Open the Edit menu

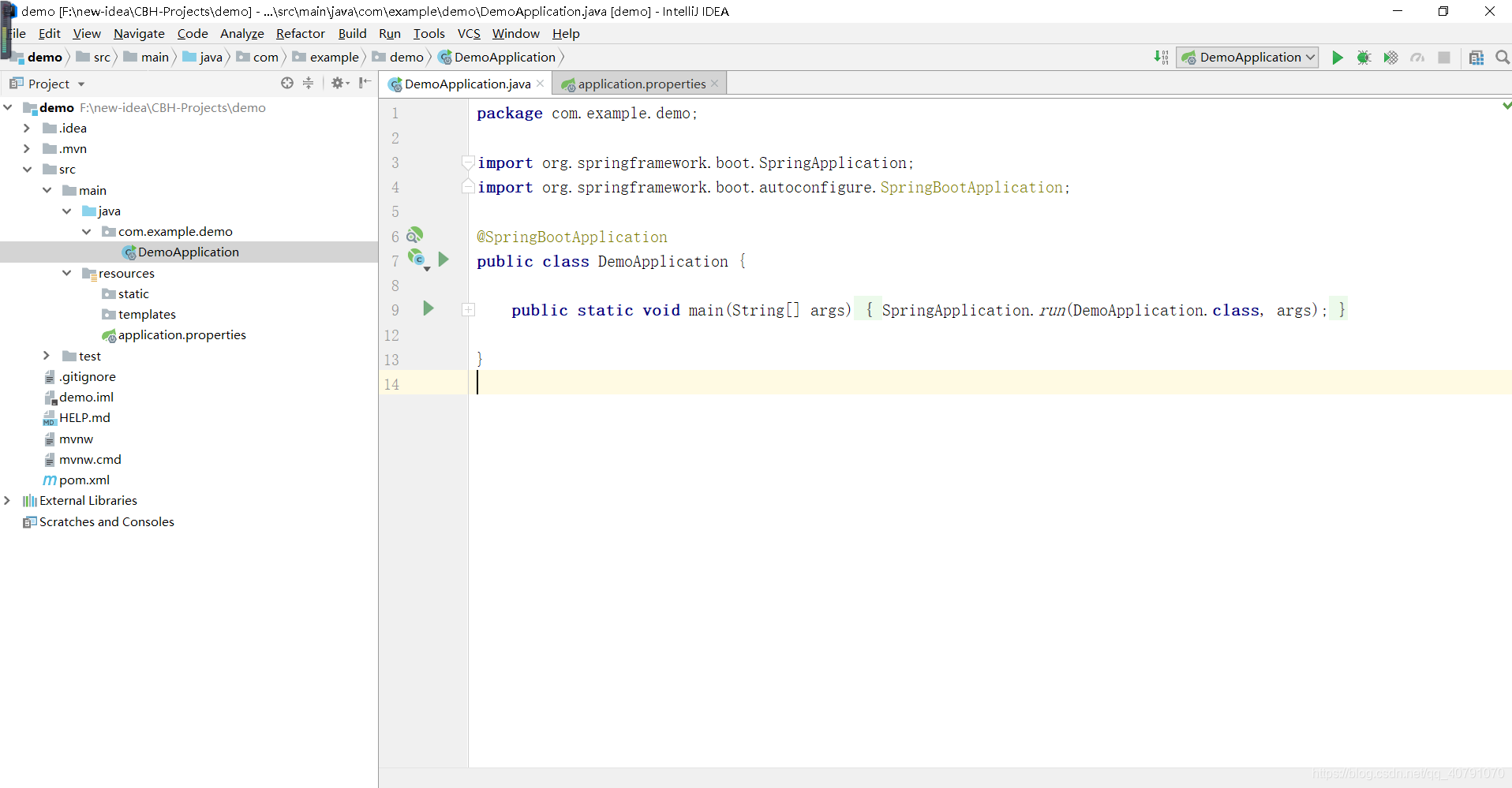tap(50, 33)
